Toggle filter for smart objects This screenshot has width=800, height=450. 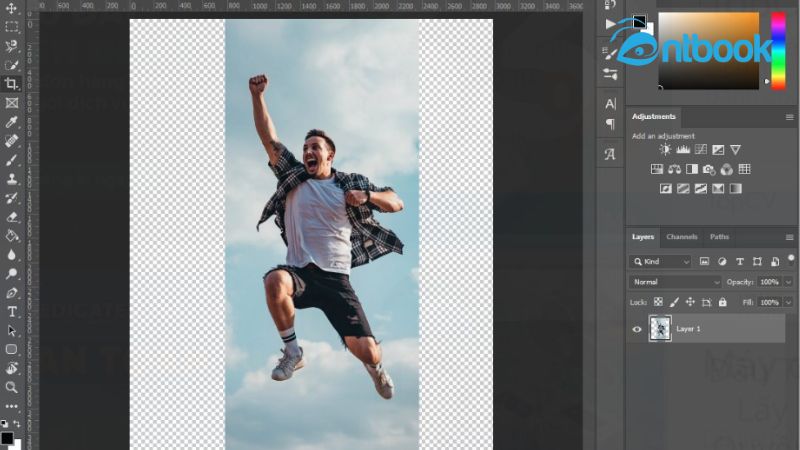pos(774,262)
